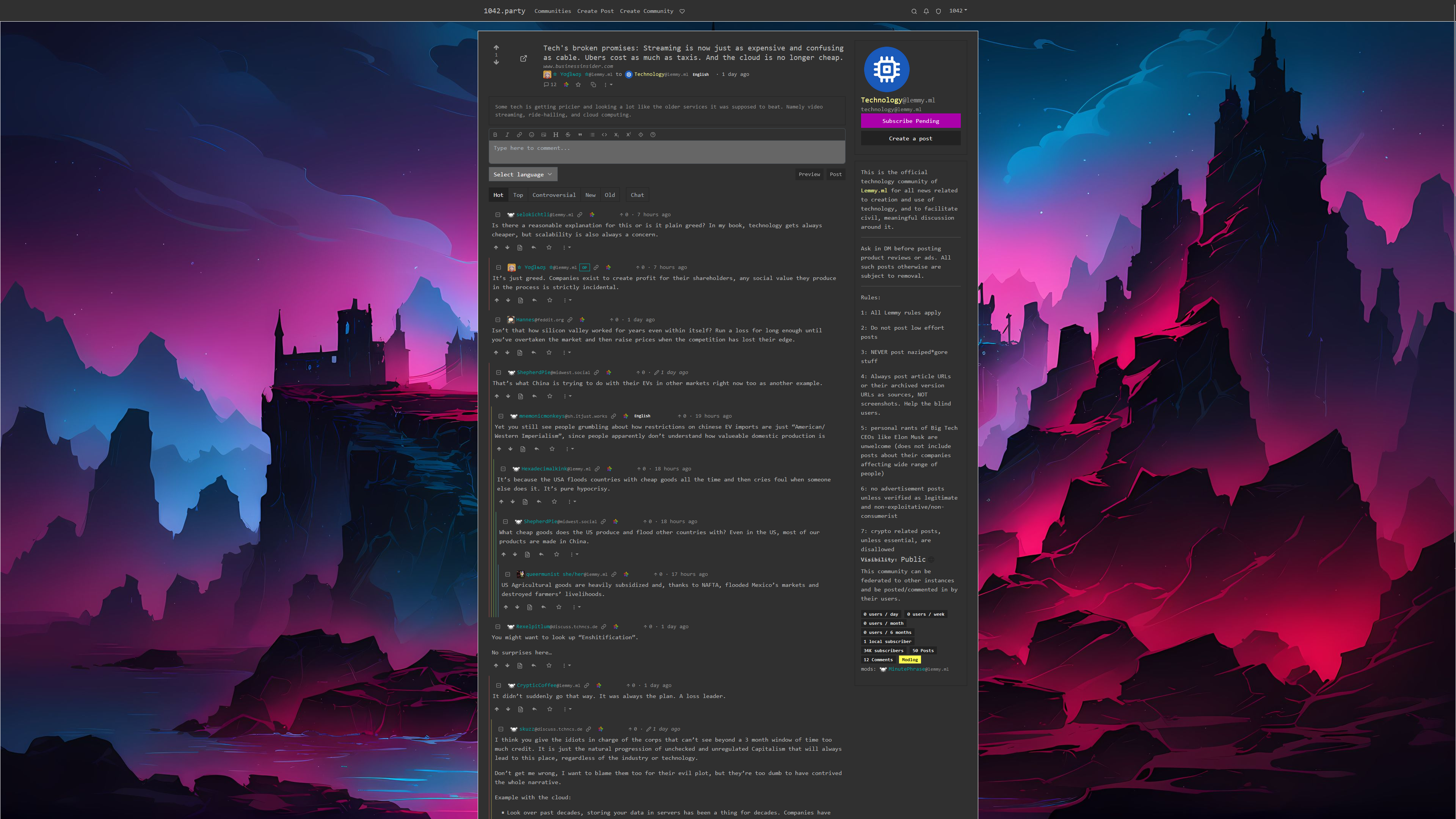This screenshot has height=819, width=1456.
Task: Open formatting help question-mark icon
Action: (653, 135)
